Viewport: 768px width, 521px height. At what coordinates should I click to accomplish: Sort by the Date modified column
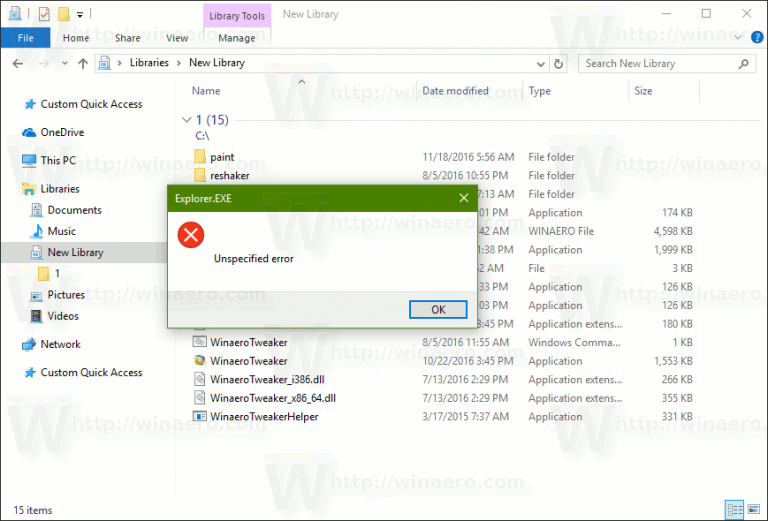(x=455, y=91)
